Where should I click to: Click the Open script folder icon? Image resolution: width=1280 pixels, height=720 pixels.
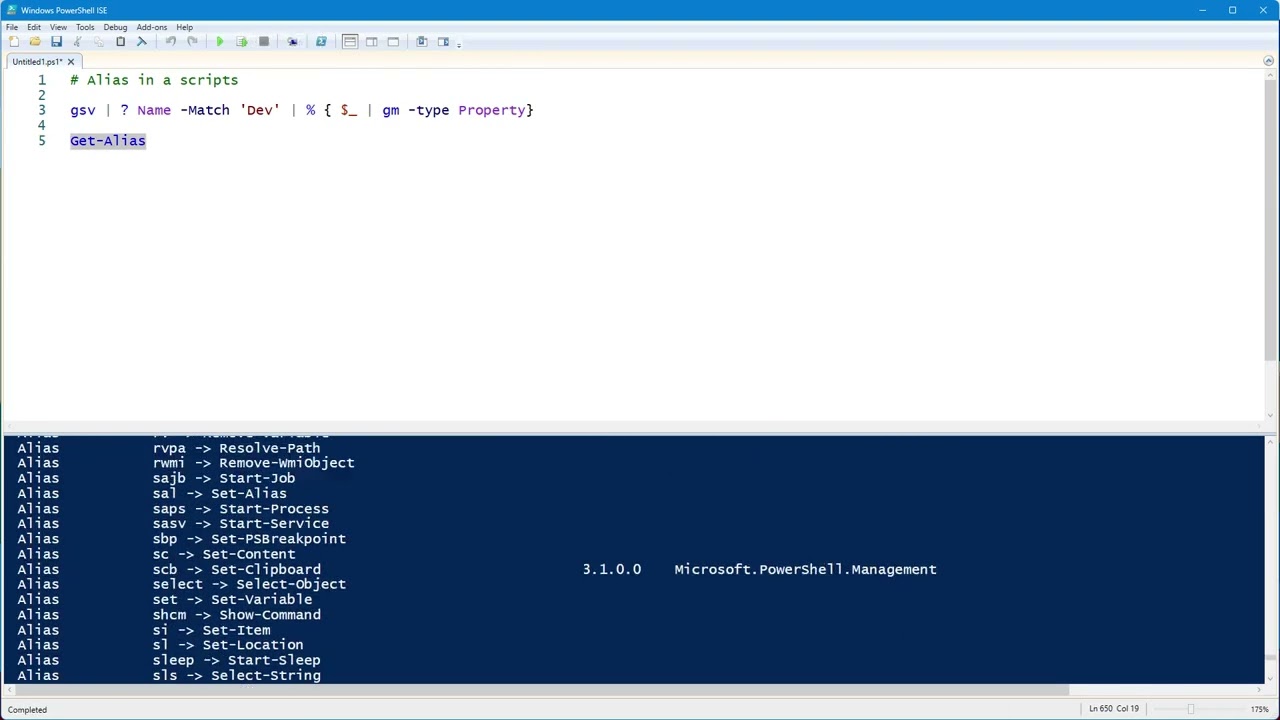pos(35,42)
